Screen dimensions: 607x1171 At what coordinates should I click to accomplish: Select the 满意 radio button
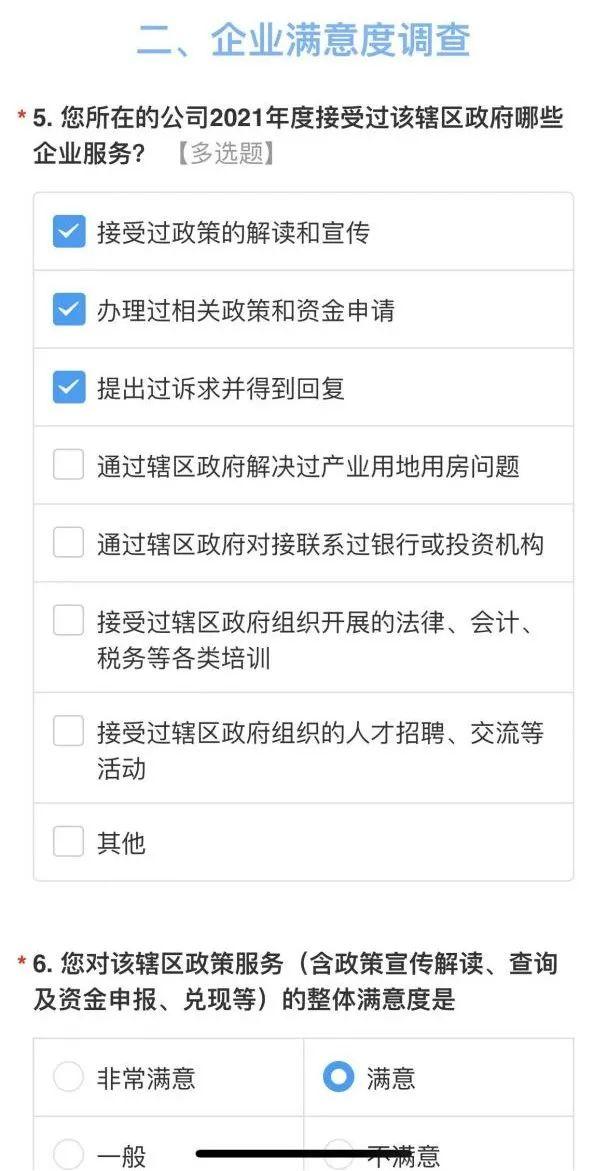(339, 1077)
